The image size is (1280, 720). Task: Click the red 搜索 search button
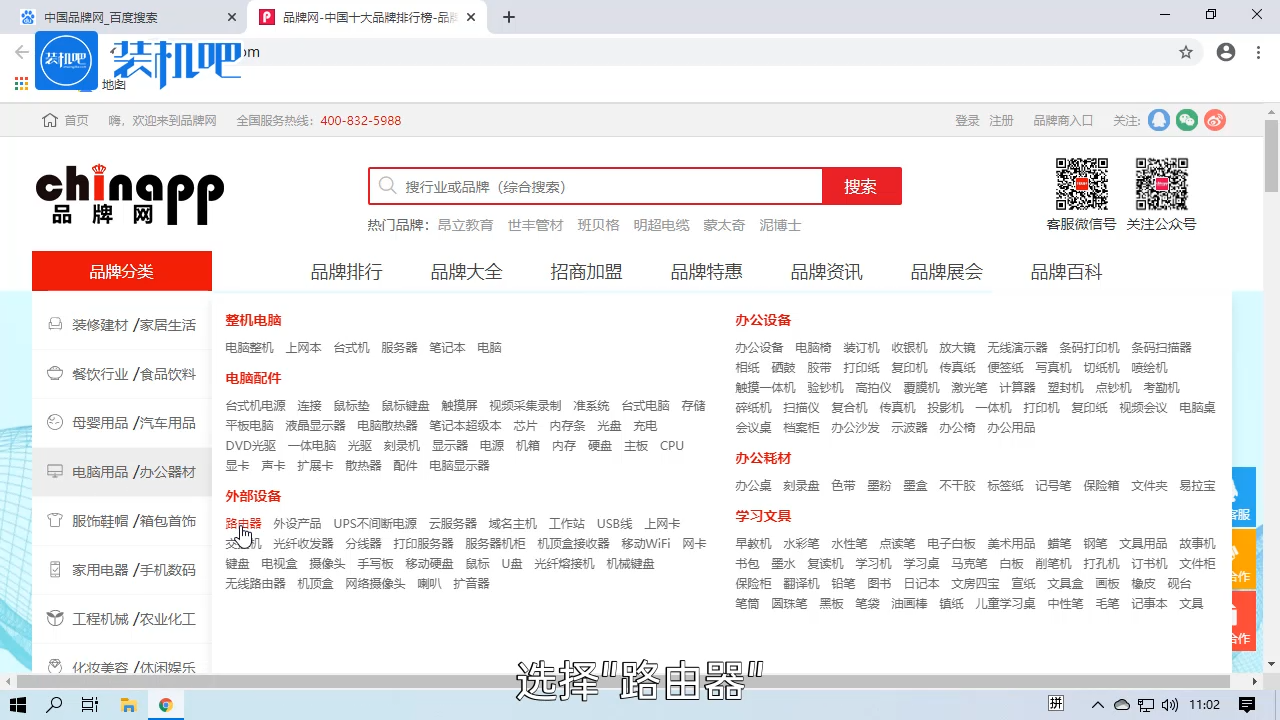coord(861,185)
